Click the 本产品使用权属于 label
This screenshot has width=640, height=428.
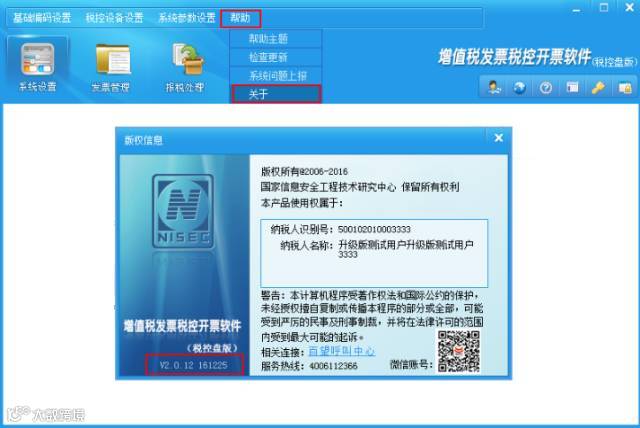click(302, 203)
